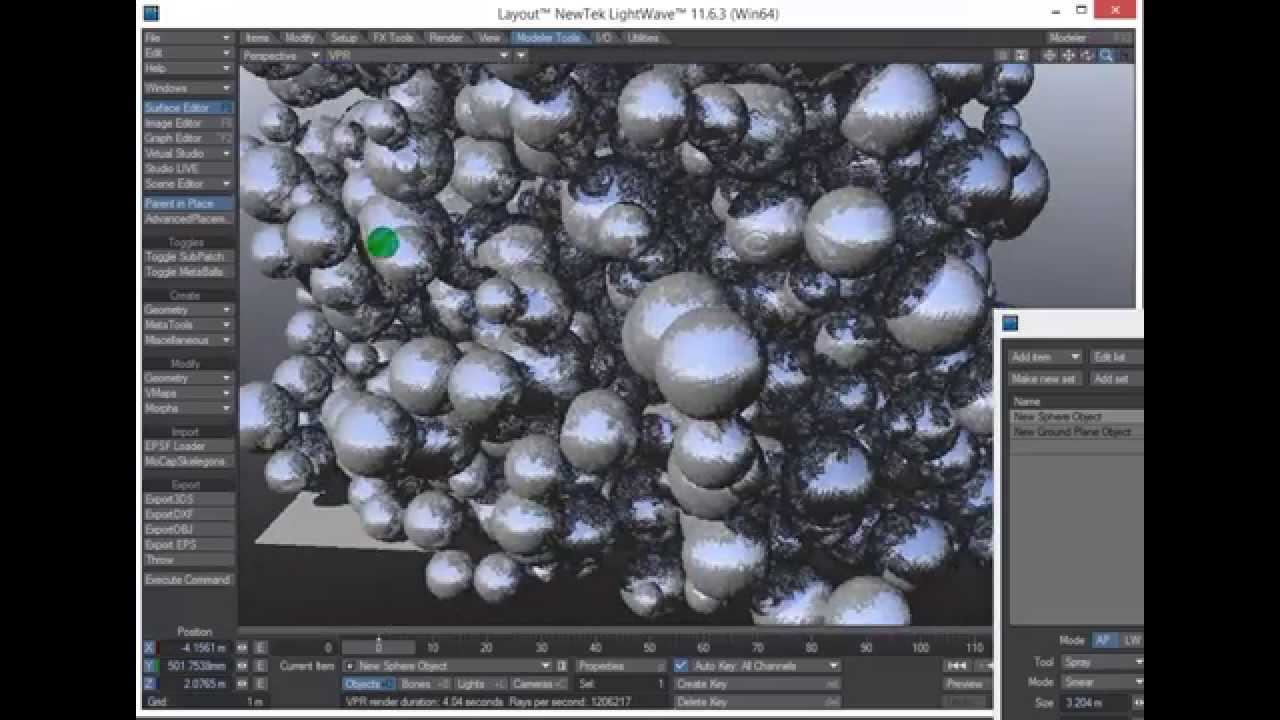Expand the Morphs dropdown
The height and width of the screenshot is (720, 1280).
(x=188, y=409)
